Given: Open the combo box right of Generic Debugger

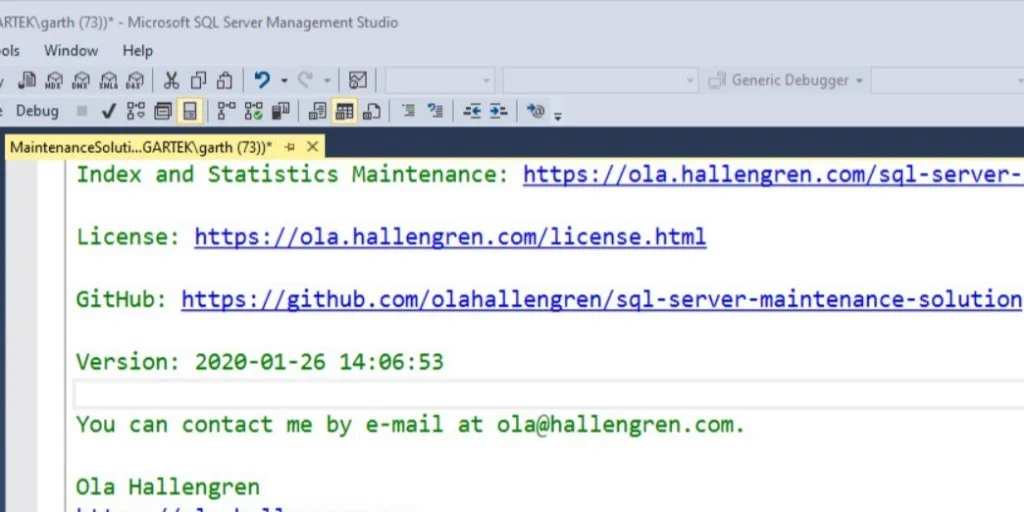Looking at the screenshot, I should coord(947,80).
